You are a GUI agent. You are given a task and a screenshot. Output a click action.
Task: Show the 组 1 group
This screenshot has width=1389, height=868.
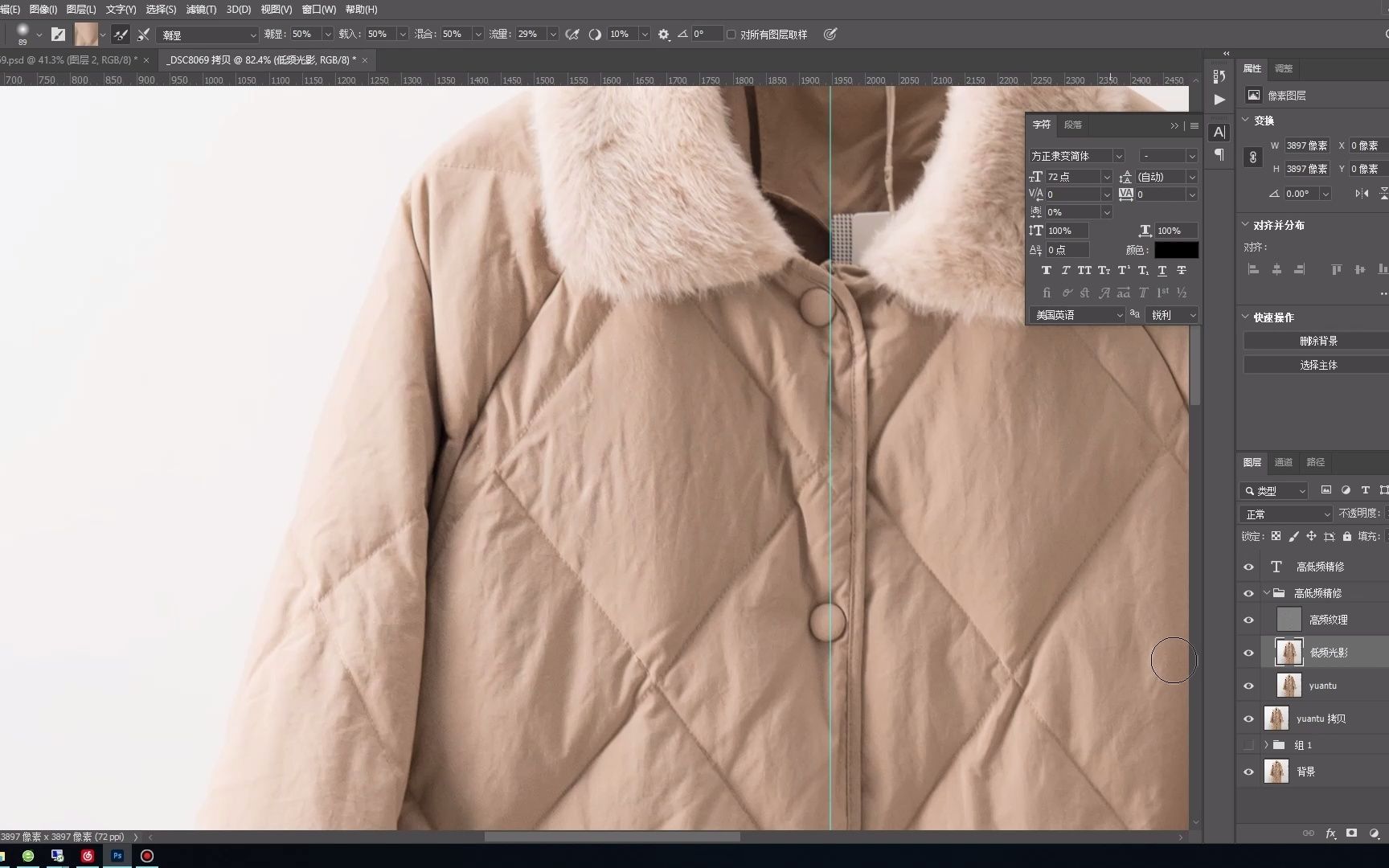coord(1248,745)
